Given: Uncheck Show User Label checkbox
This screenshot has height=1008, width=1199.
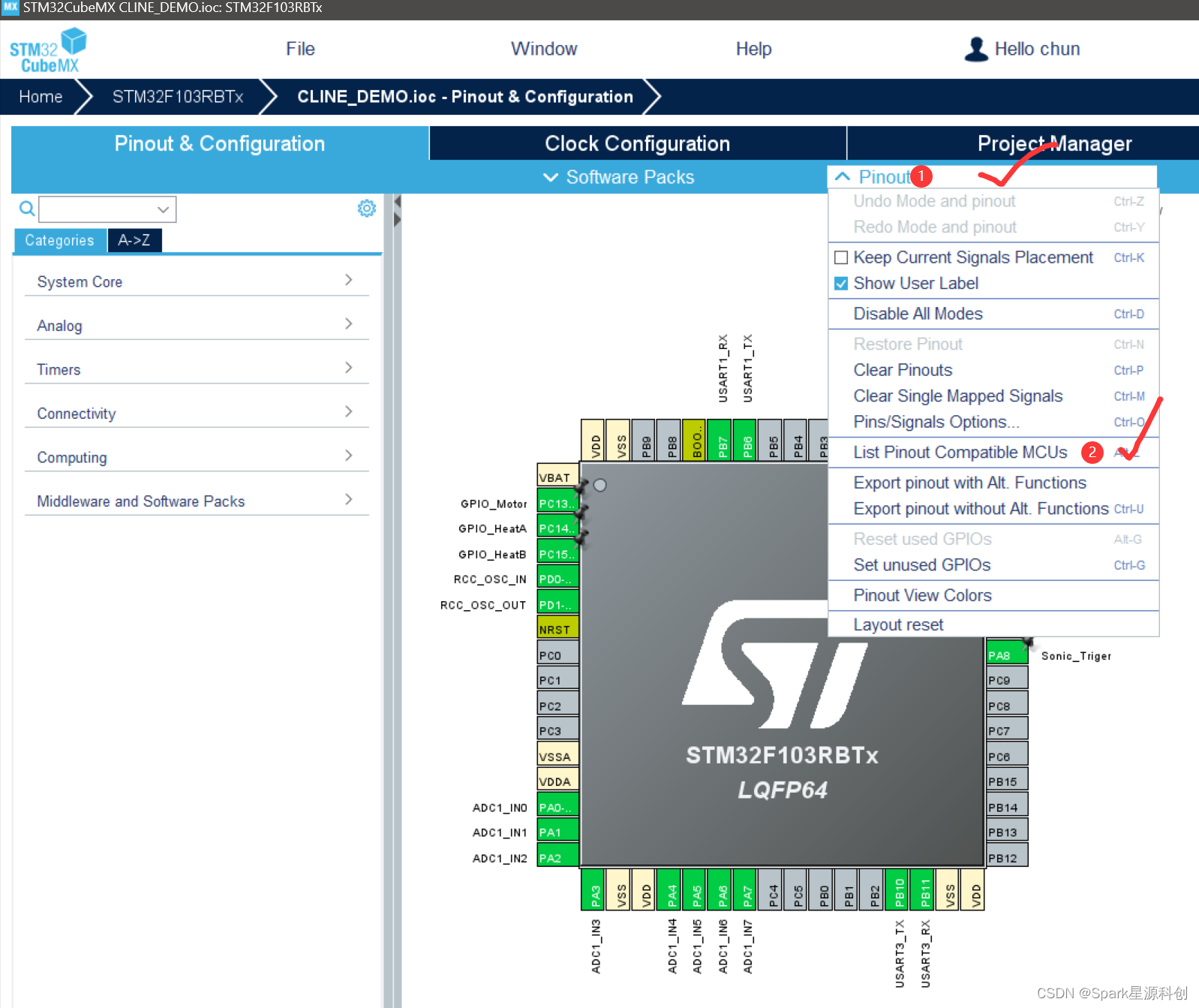Looking at the screenshot, I should (841, 284).
